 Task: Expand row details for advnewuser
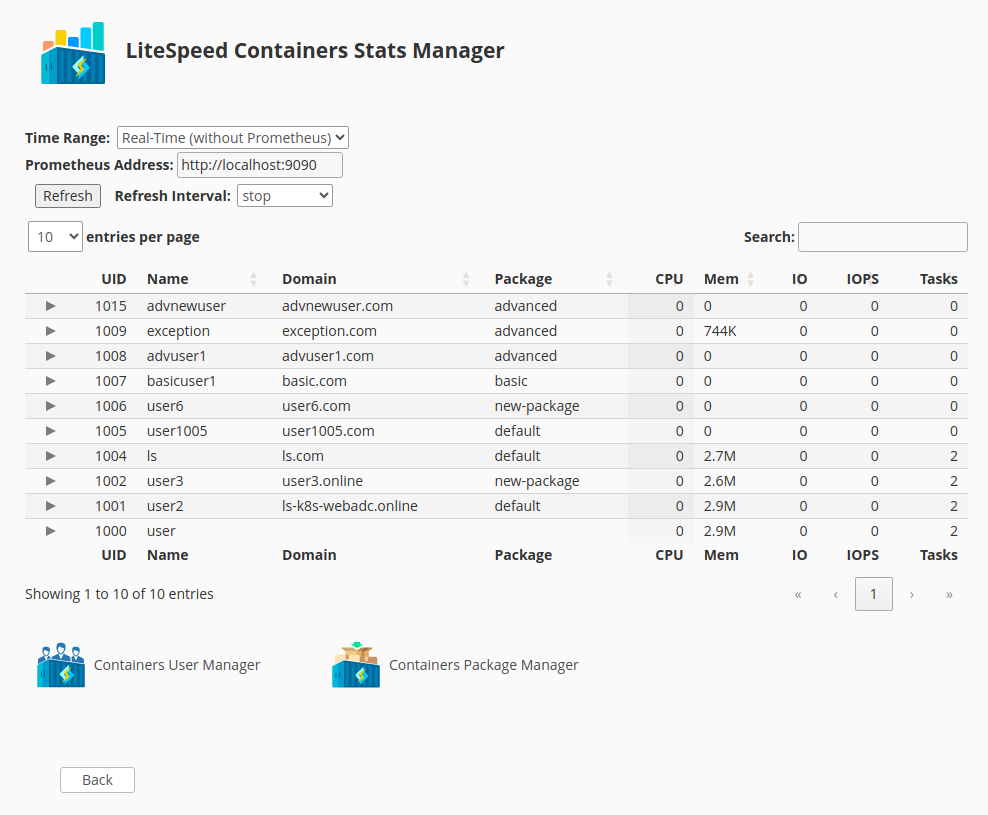[x=51, y=306]
